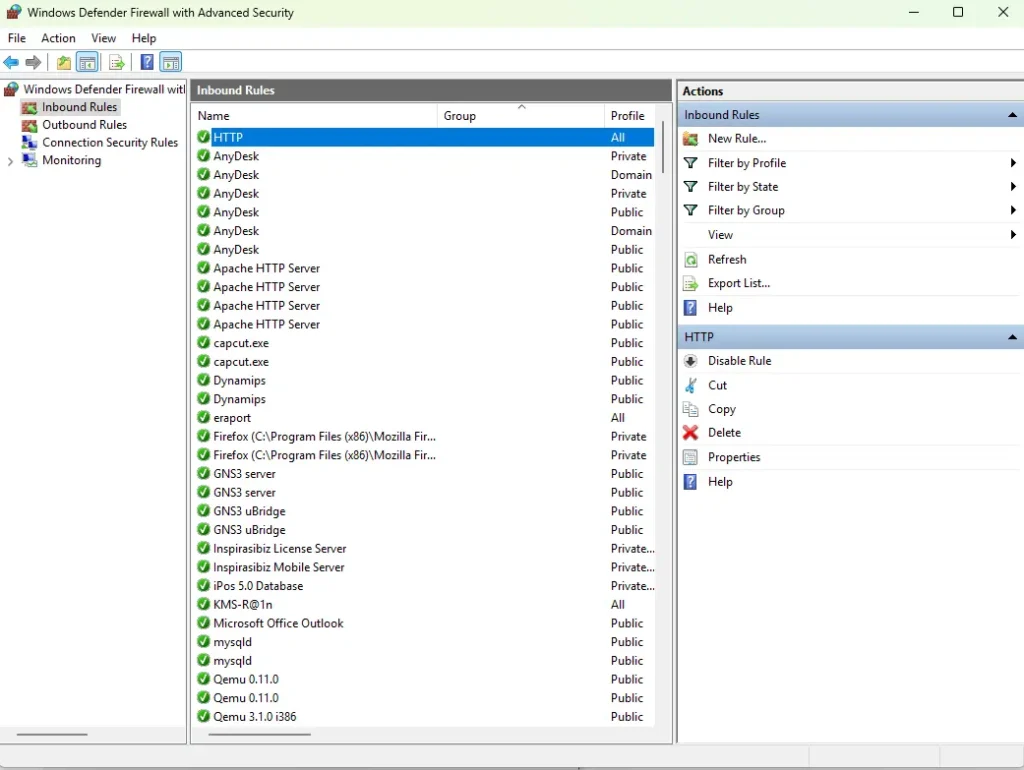Click the rules list vertical scrollbar thumb

[x=663, y=147]
